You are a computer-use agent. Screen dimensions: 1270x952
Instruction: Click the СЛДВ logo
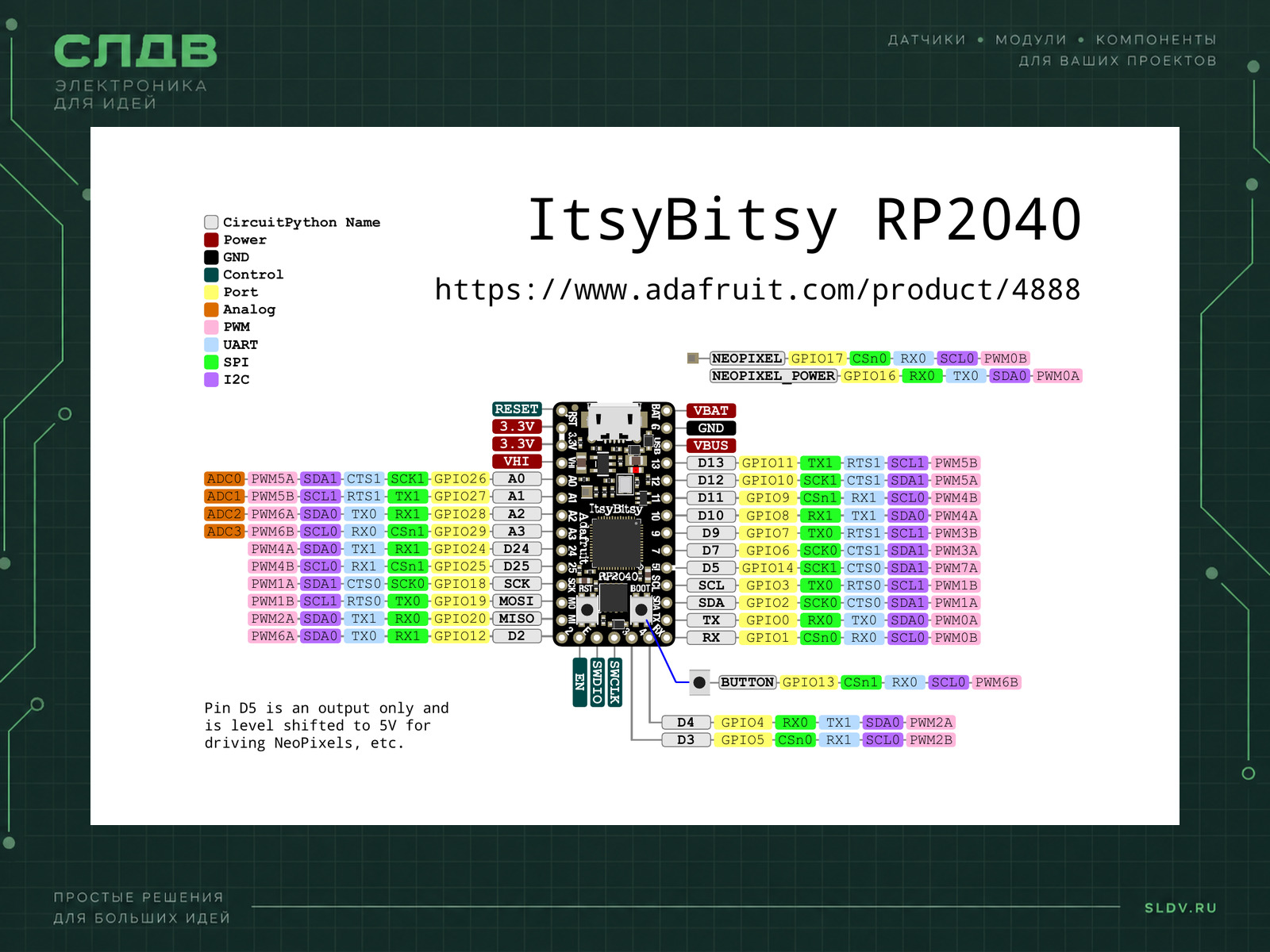(135, 52)
